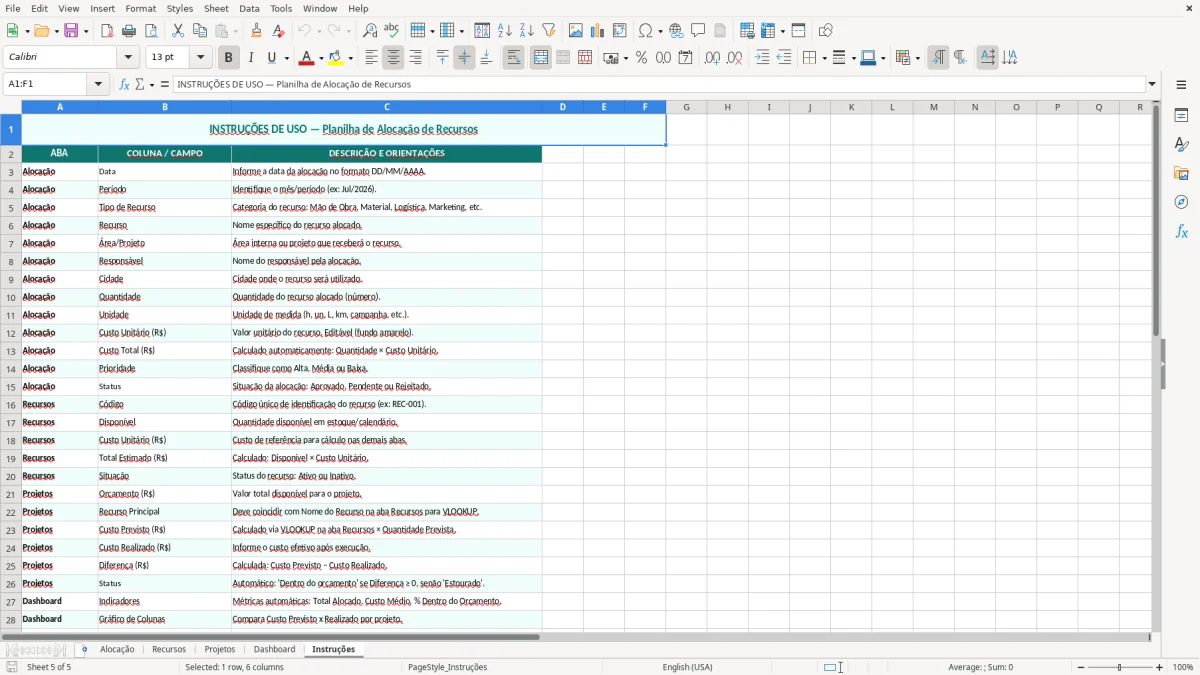Image resolution: width=1200 pixels, height=675 pixels.
Task: Expand the formula bar
Action: pos(1152,84)
